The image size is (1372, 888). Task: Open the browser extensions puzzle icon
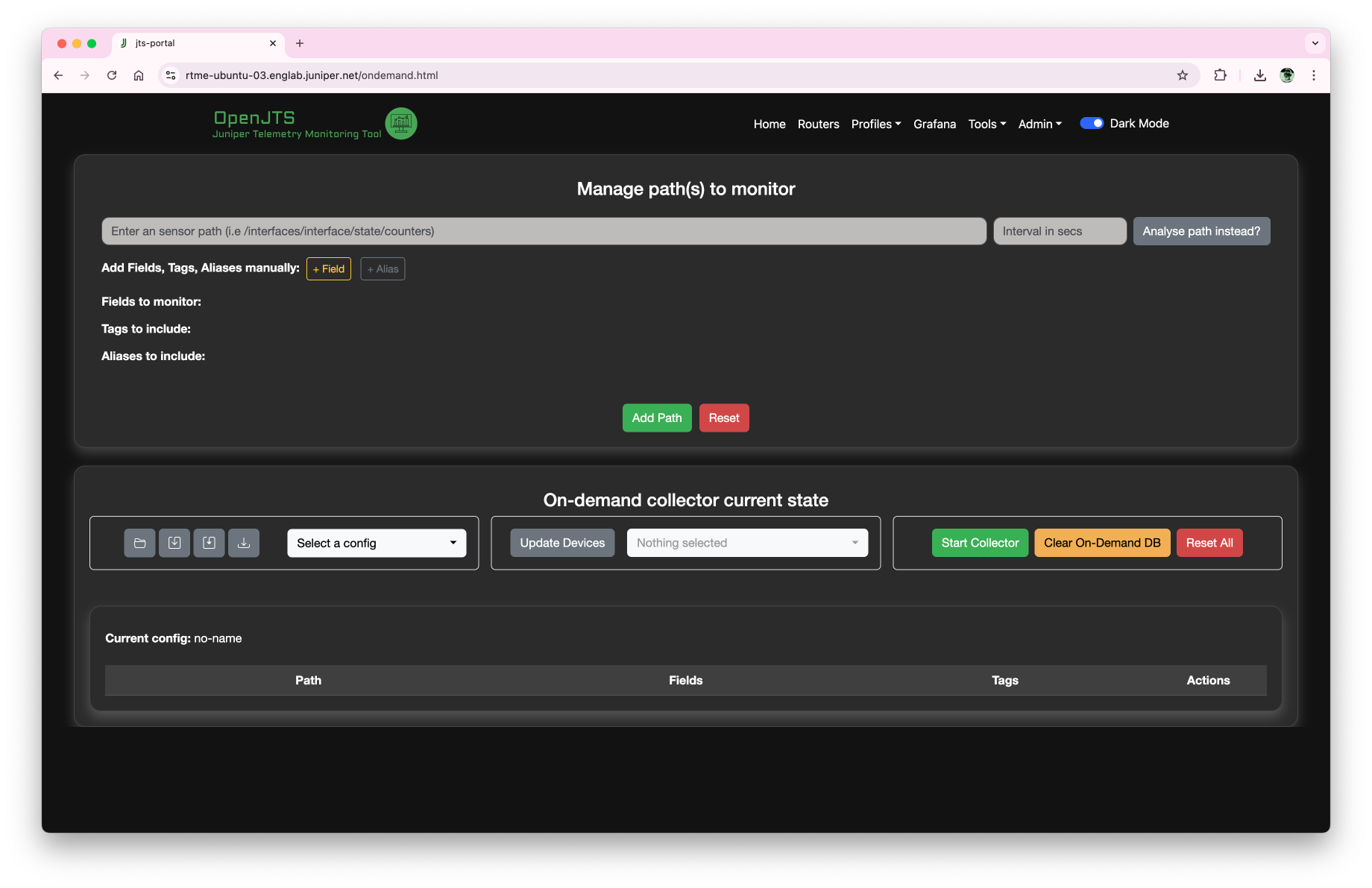[x=1220, y=75]
